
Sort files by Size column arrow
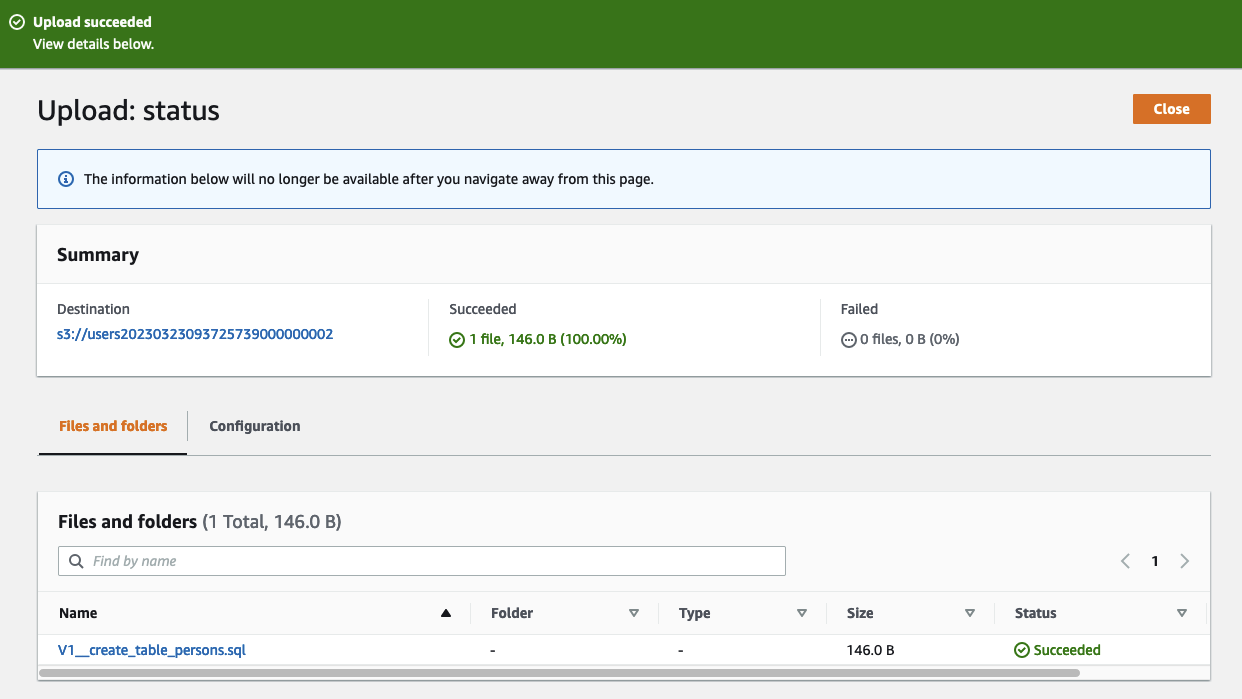(969, 613)
